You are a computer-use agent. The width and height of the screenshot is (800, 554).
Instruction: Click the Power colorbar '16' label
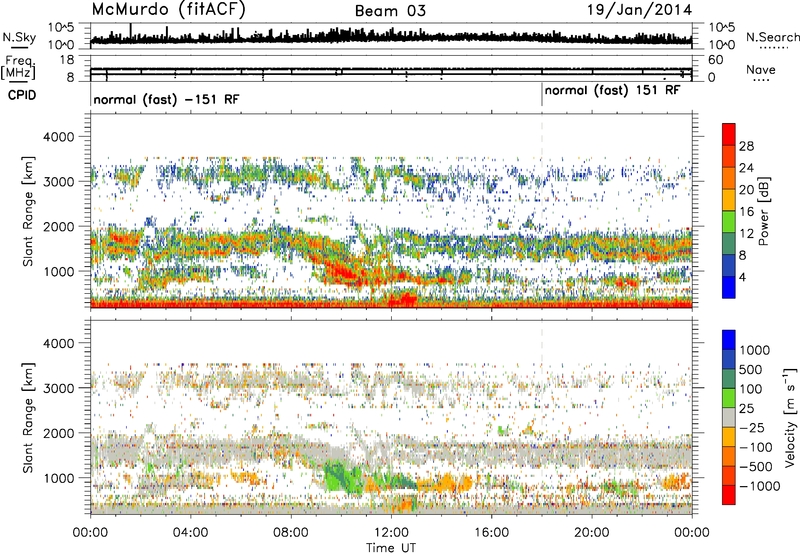click(x=746, y=212)
